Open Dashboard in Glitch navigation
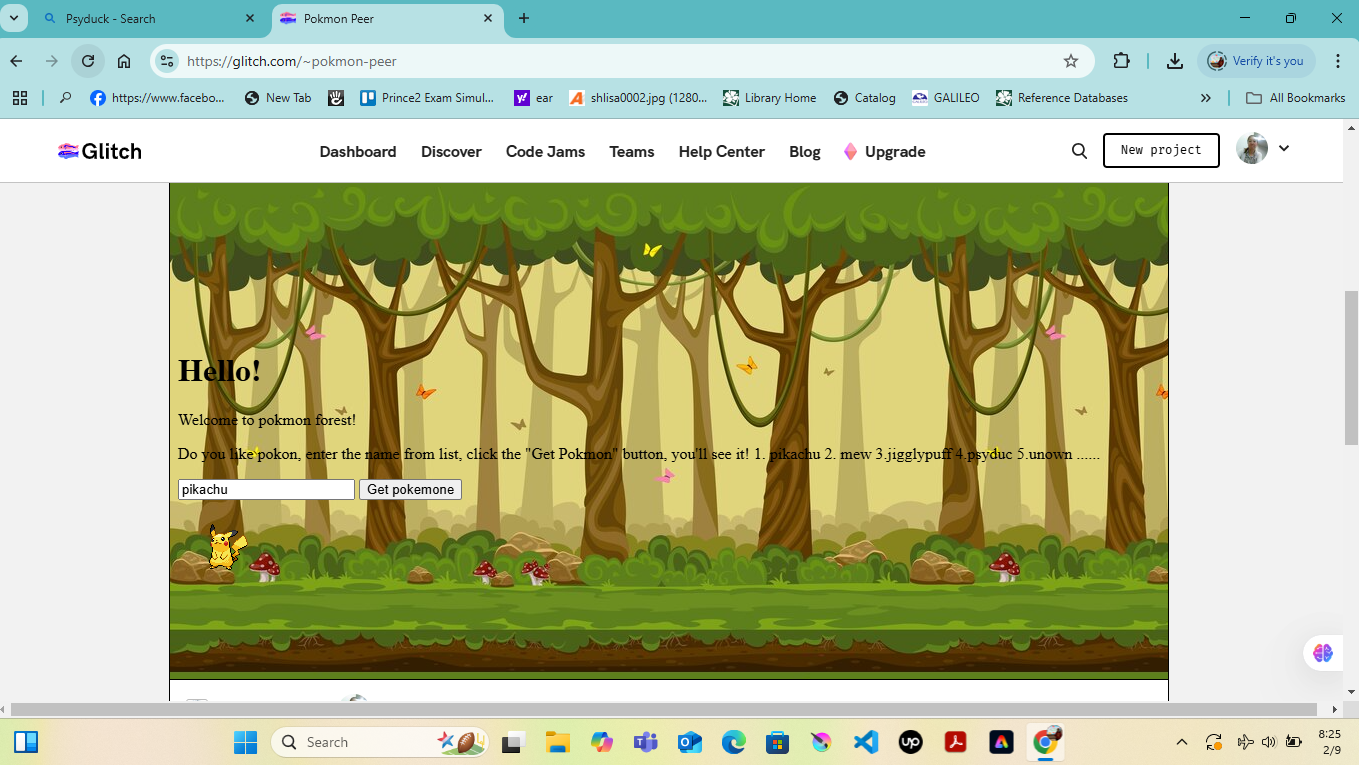Image resolution: width=1359 pixels, height=765 pixels. point(358,152)
